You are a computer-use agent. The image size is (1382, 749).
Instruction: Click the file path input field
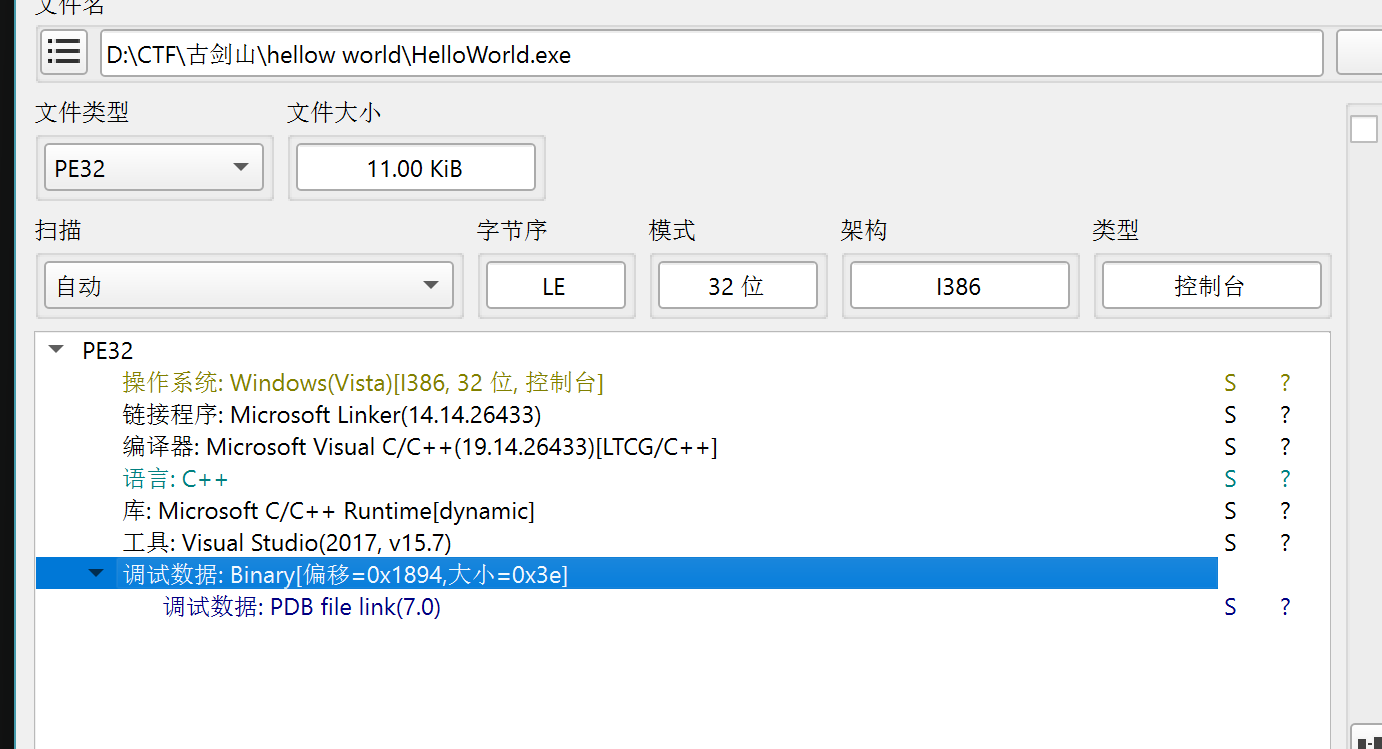click(x=710, y=54)
